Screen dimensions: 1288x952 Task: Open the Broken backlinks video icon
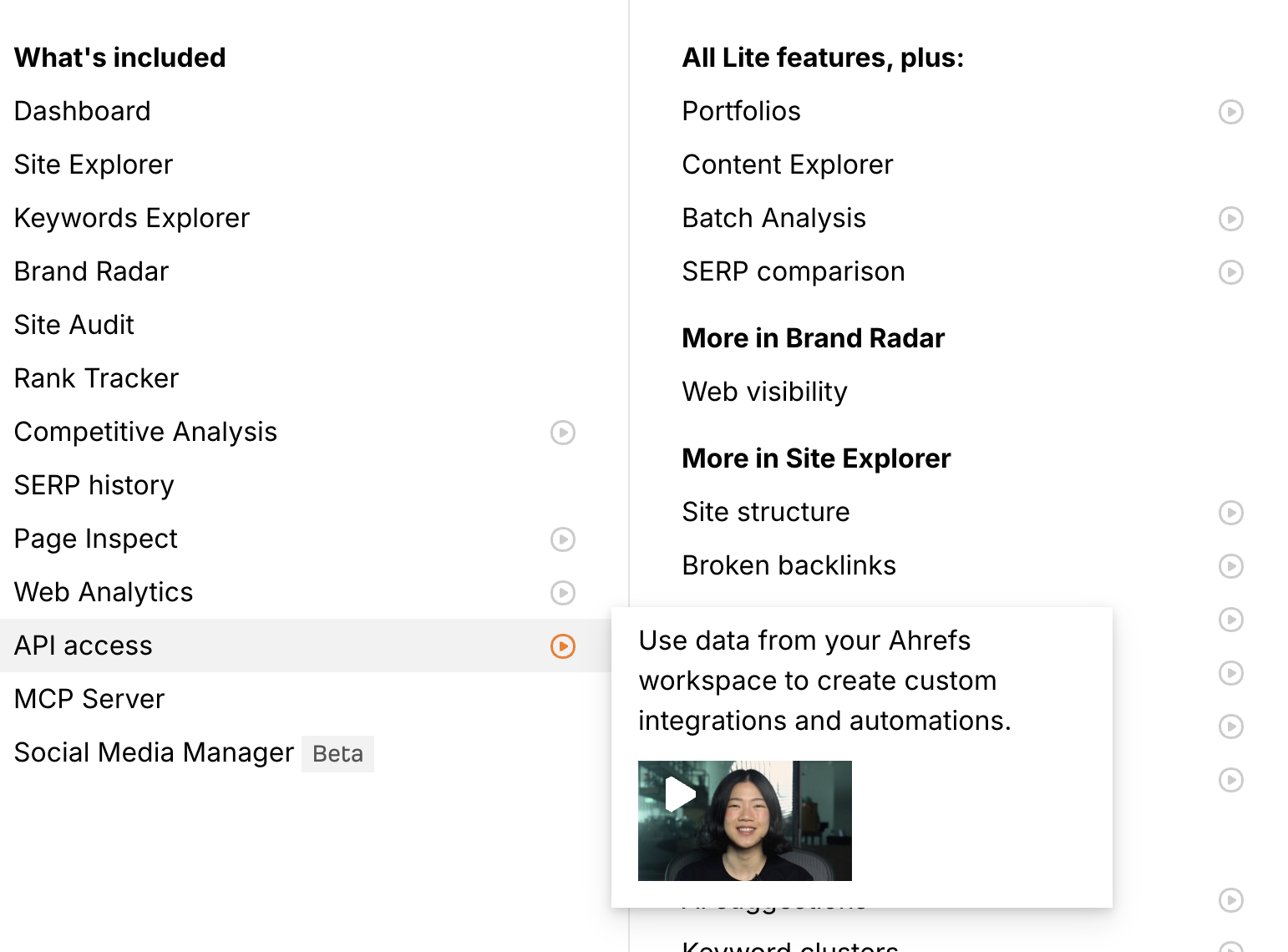[1230, 566]
